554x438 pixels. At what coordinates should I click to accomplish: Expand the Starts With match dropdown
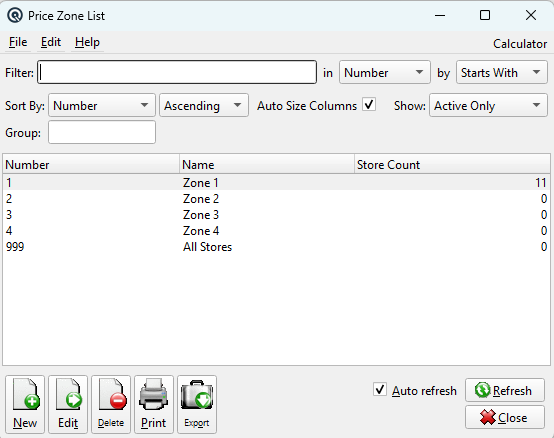click(502, 72)
